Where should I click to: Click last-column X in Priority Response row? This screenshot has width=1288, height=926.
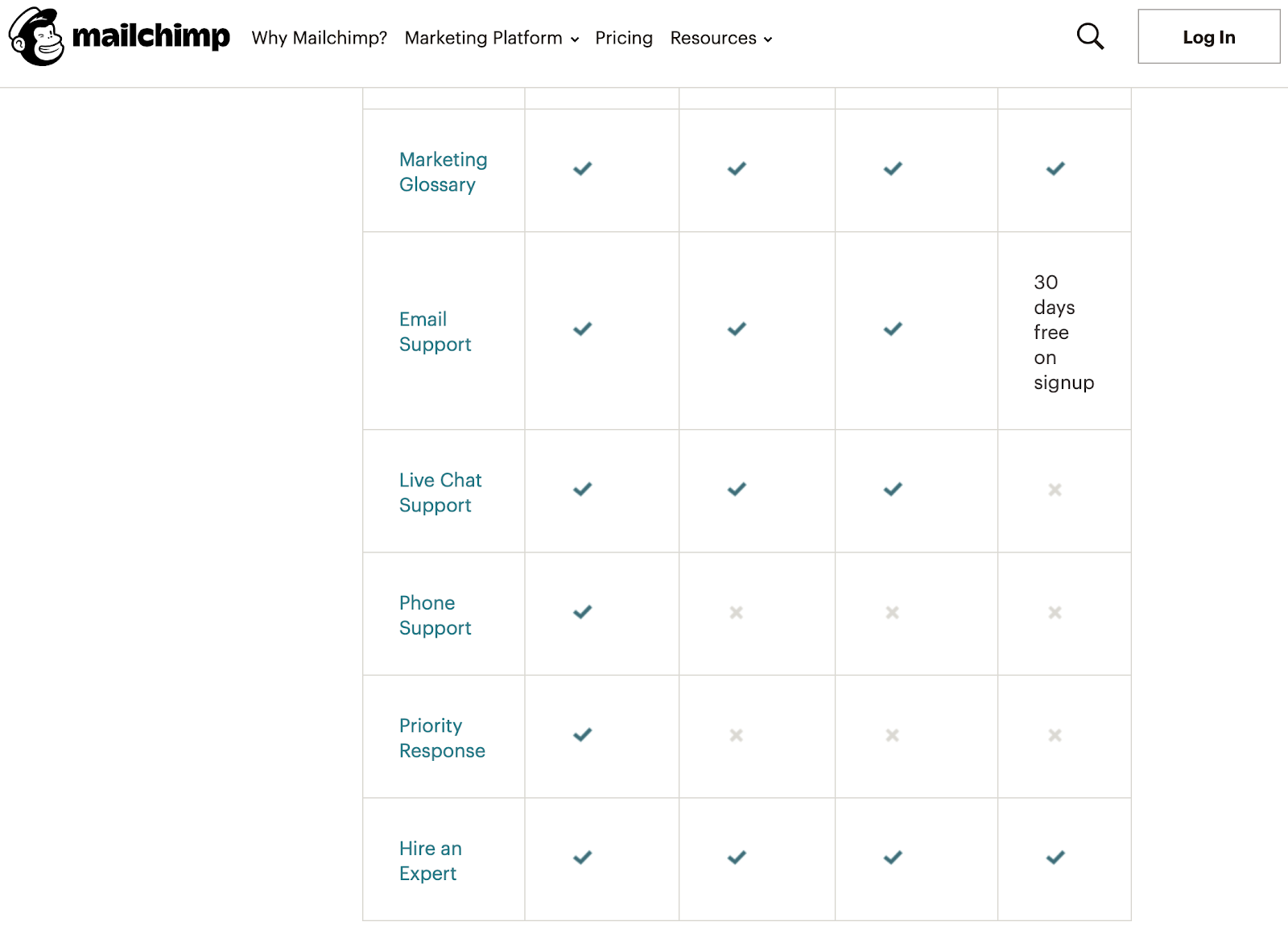coord(1055,735)
